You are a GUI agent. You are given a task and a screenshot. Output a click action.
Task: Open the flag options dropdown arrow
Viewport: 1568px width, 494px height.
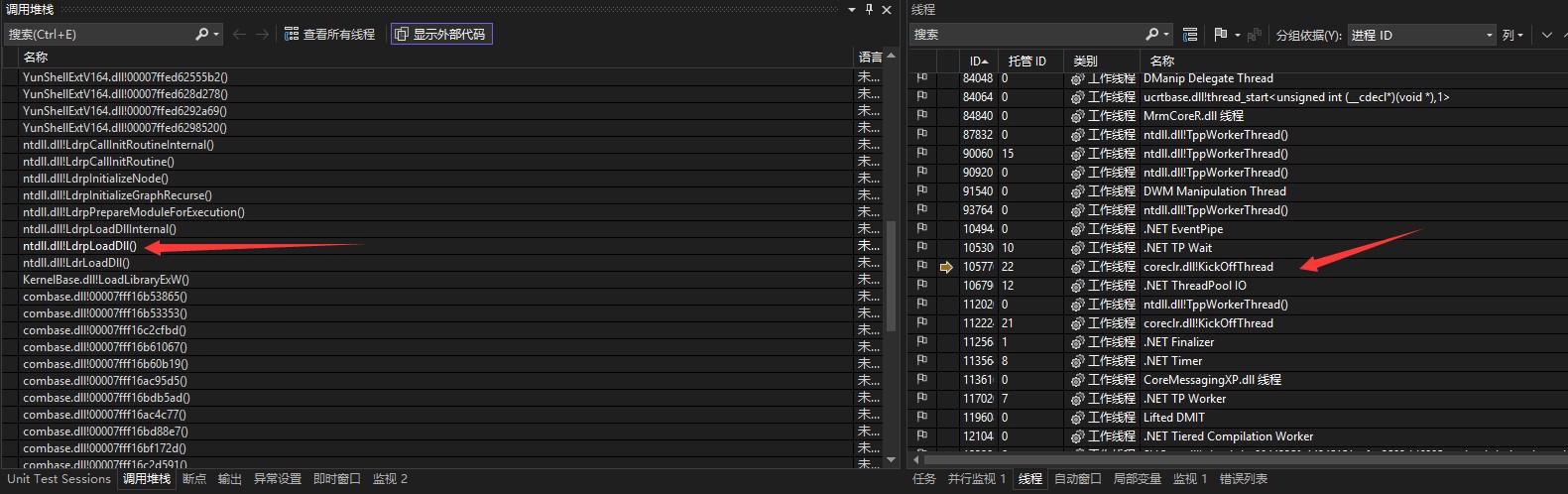coord(1238,35)
